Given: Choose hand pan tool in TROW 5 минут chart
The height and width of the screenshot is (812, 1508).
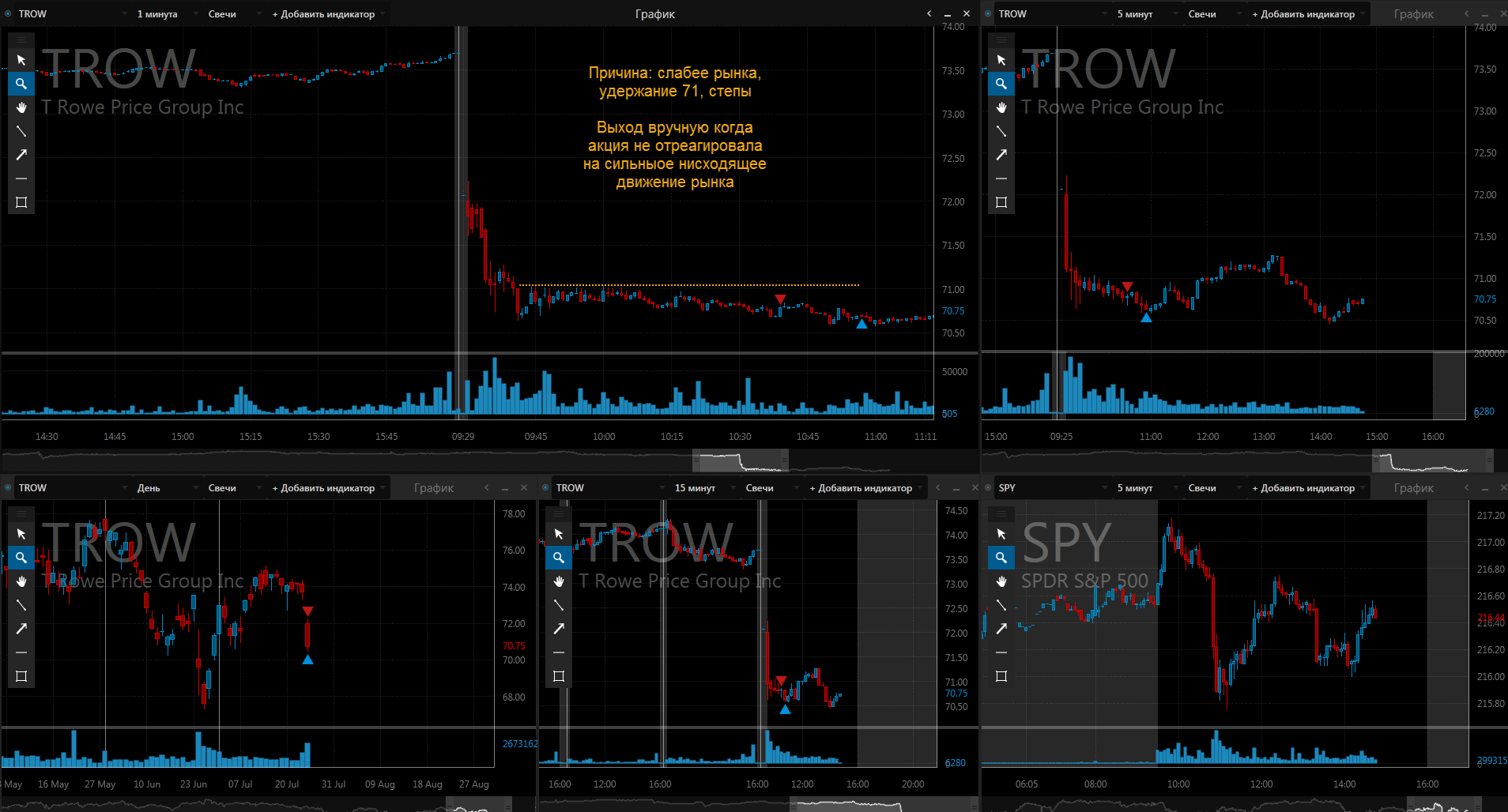Looking at the screenshot, I should 1001,107.
